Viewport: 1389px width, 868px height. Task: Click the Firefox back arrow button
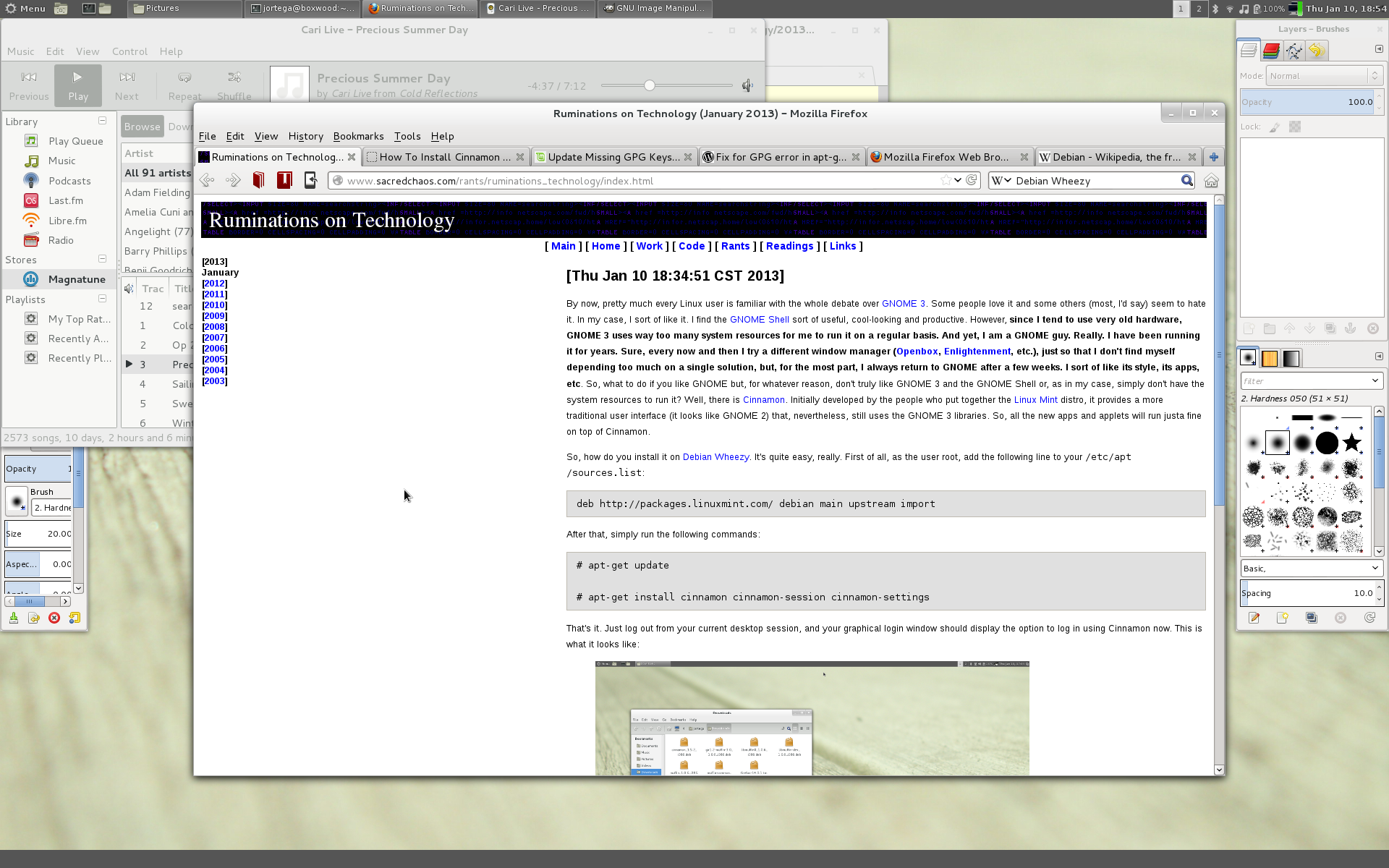[x=207, y=180]
